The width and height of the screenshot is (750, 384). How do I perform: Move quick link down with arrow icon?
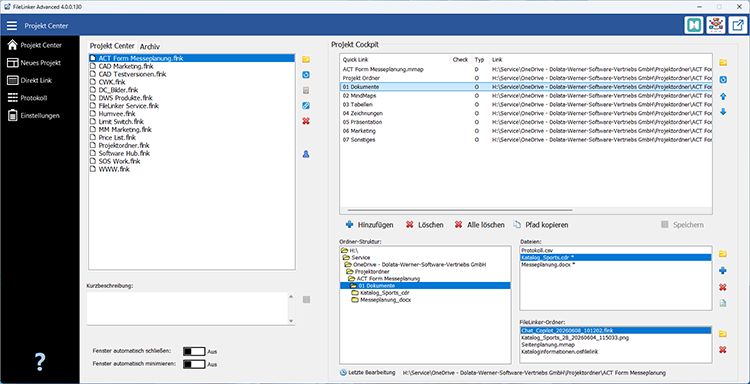pyautogui.click(x=723, y=111)
